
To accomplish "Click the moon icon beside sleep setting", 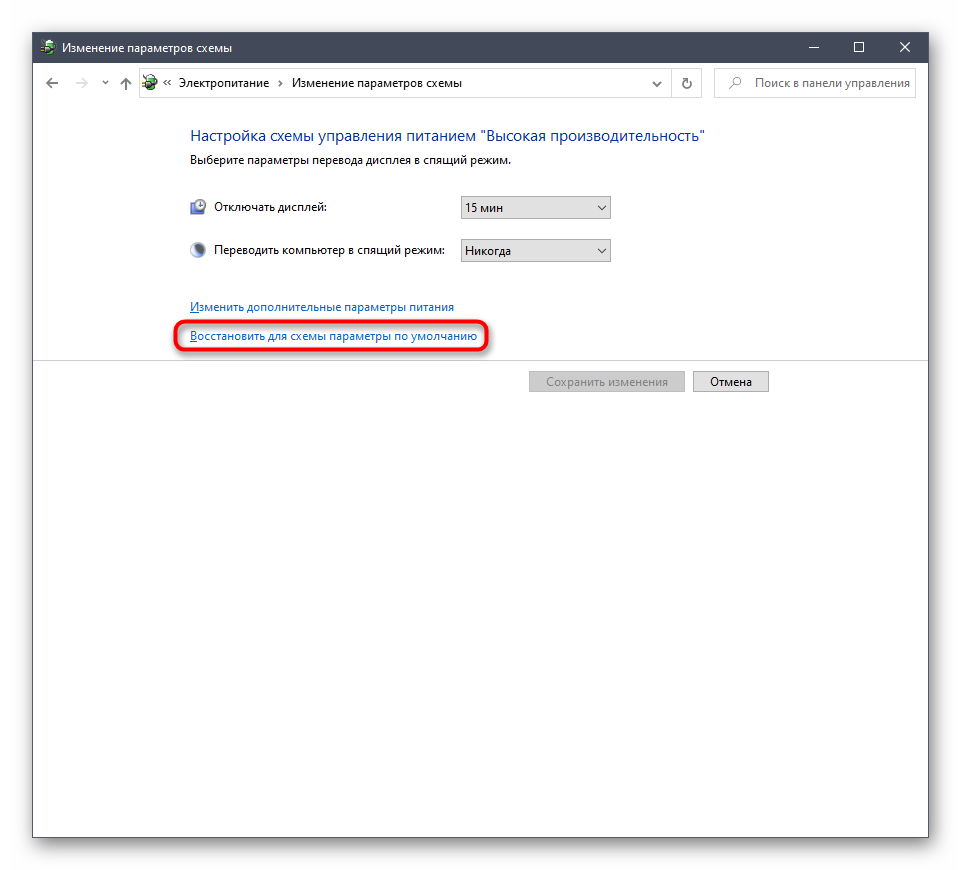I will click(x=198, y=250).
